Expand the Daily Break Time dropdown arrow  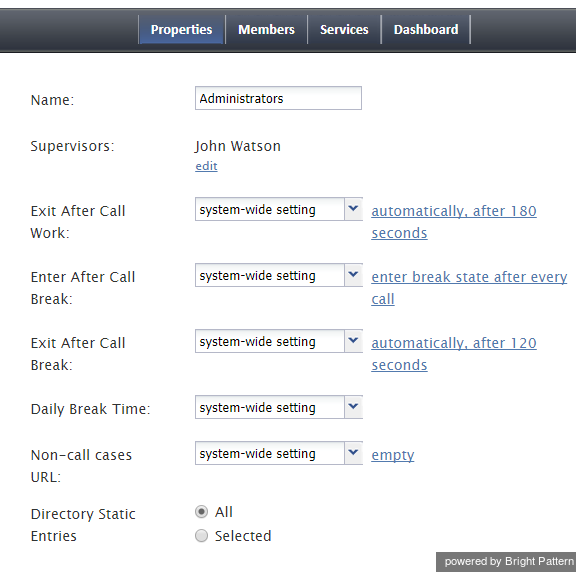353,407
